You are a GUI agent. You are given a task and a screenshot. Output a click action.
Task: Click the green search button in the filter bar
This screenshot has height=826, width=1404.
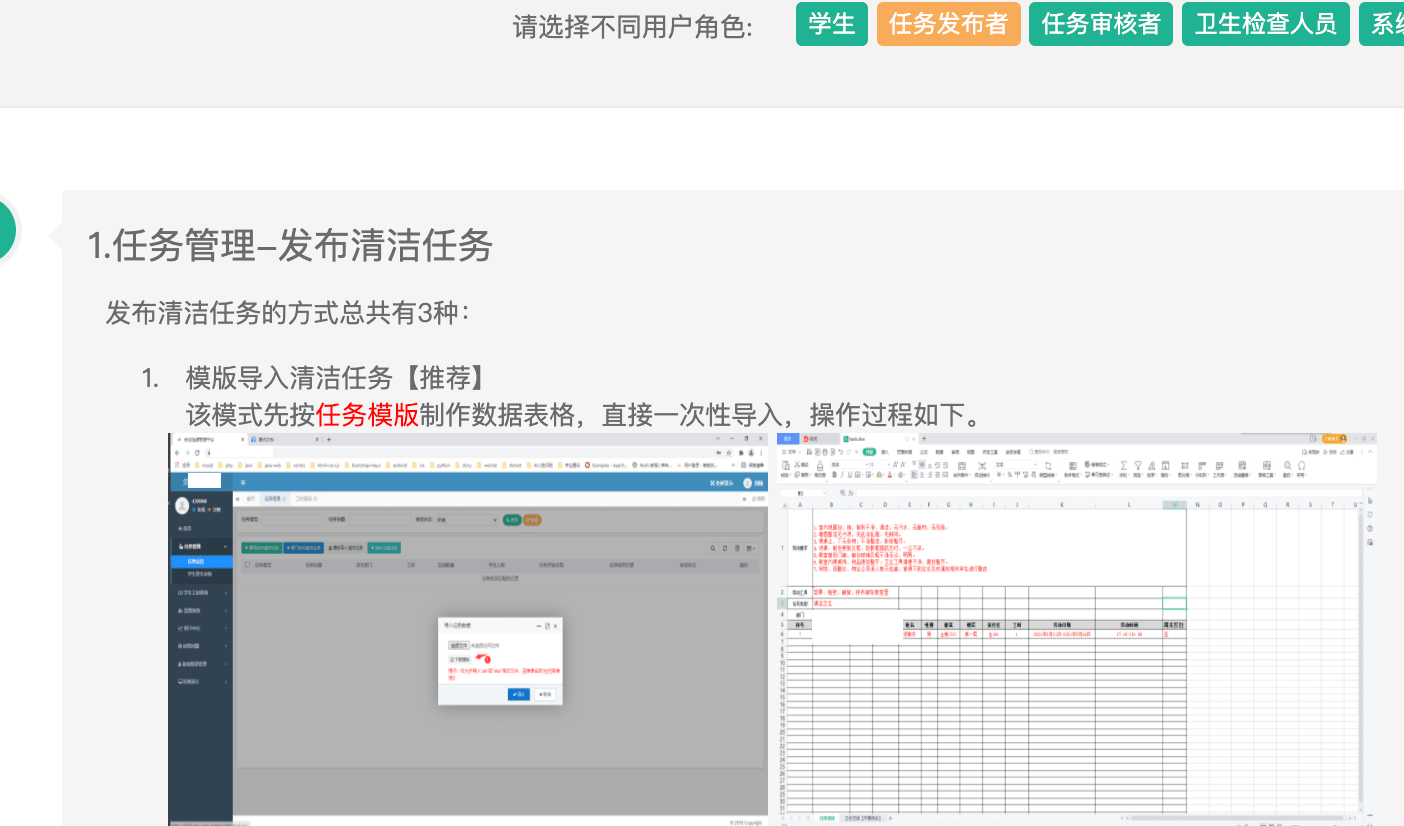(x=511, y=520)
